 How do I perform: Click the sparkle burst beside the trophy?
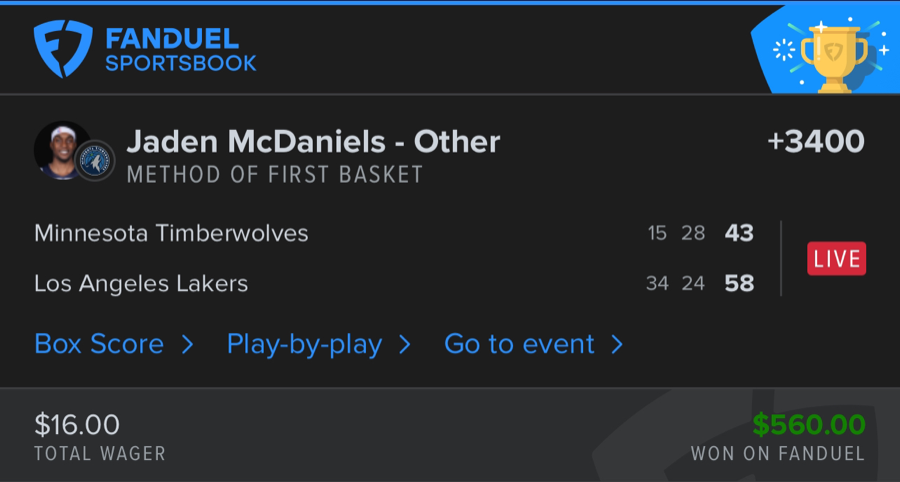pyautogui.click(x=785, y=50)
